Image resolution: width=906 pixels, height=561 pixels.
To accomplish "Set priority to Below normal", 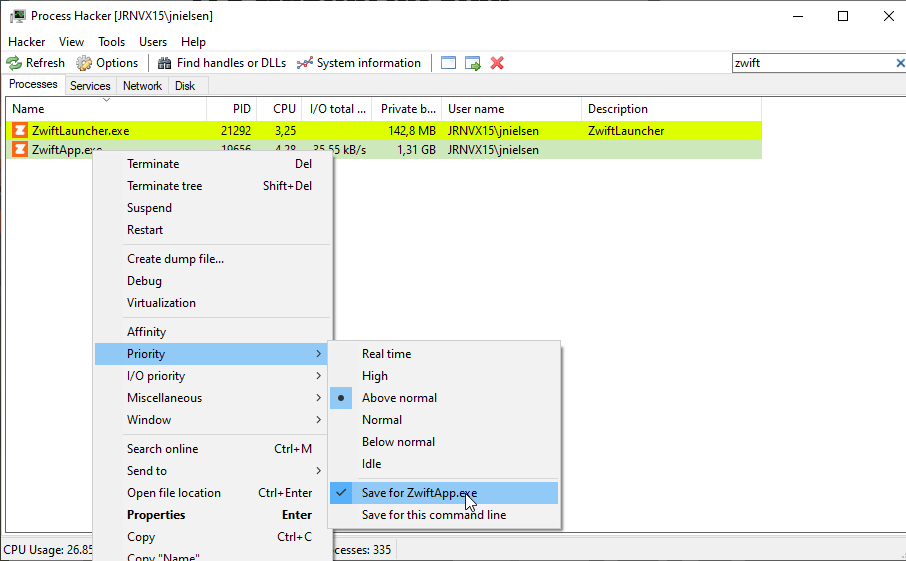I will (444, 442).
